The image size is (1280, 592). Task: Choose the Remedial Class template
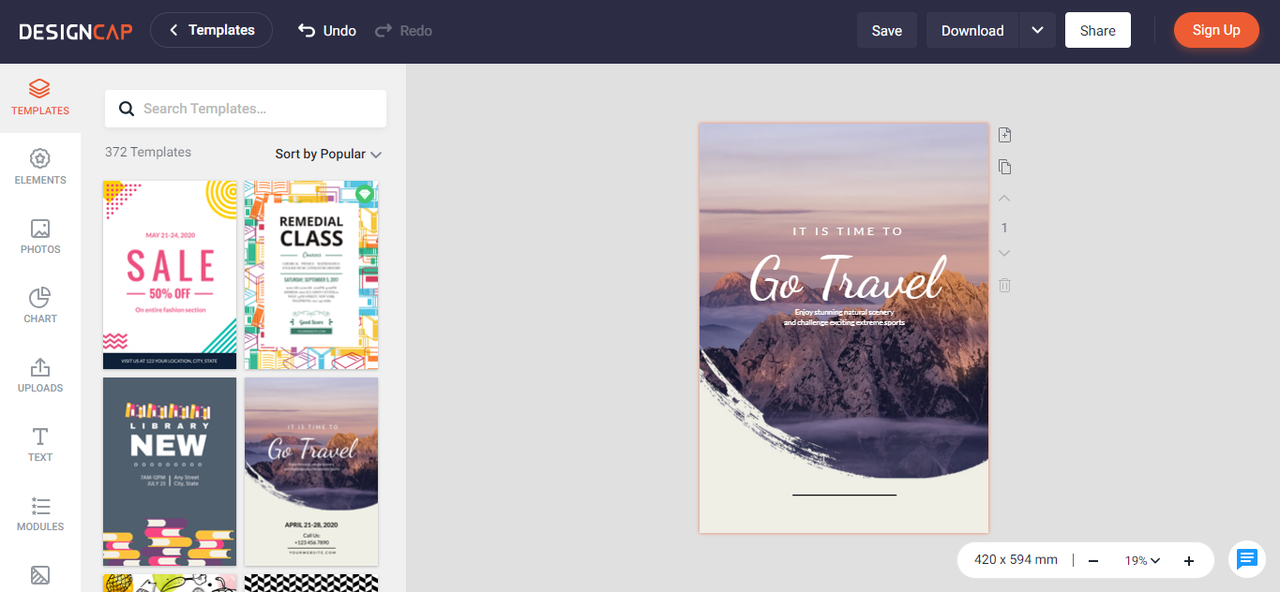point(311,275)
